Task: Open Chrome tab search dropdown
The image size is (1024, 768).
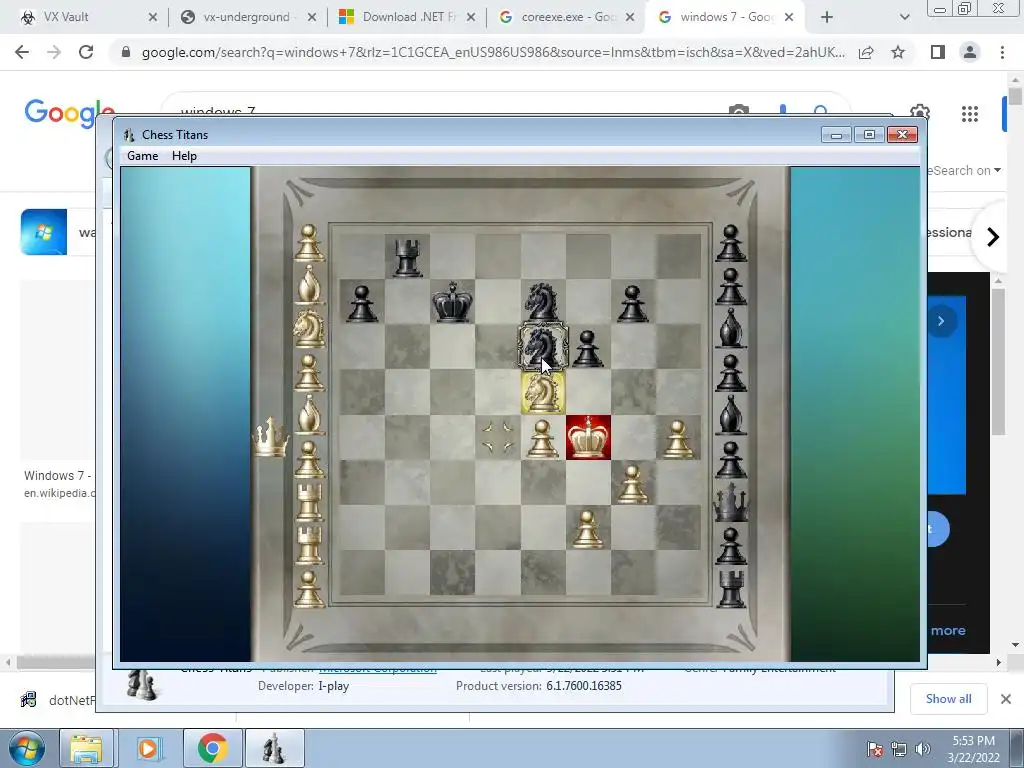Action: coord(904,17)
